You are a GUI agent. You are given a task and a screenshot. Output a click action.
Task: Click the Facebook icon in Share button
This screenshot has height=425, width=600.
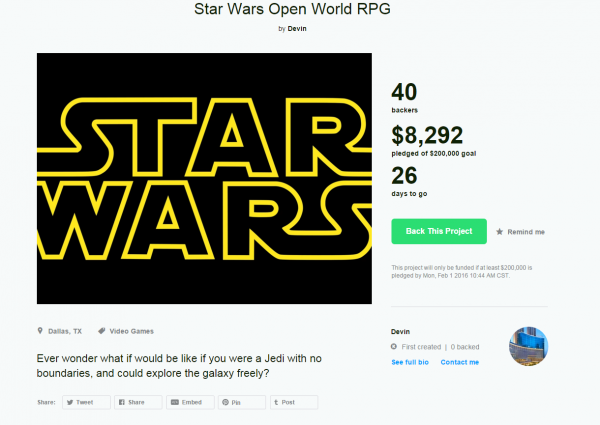[x=122, y=402]
